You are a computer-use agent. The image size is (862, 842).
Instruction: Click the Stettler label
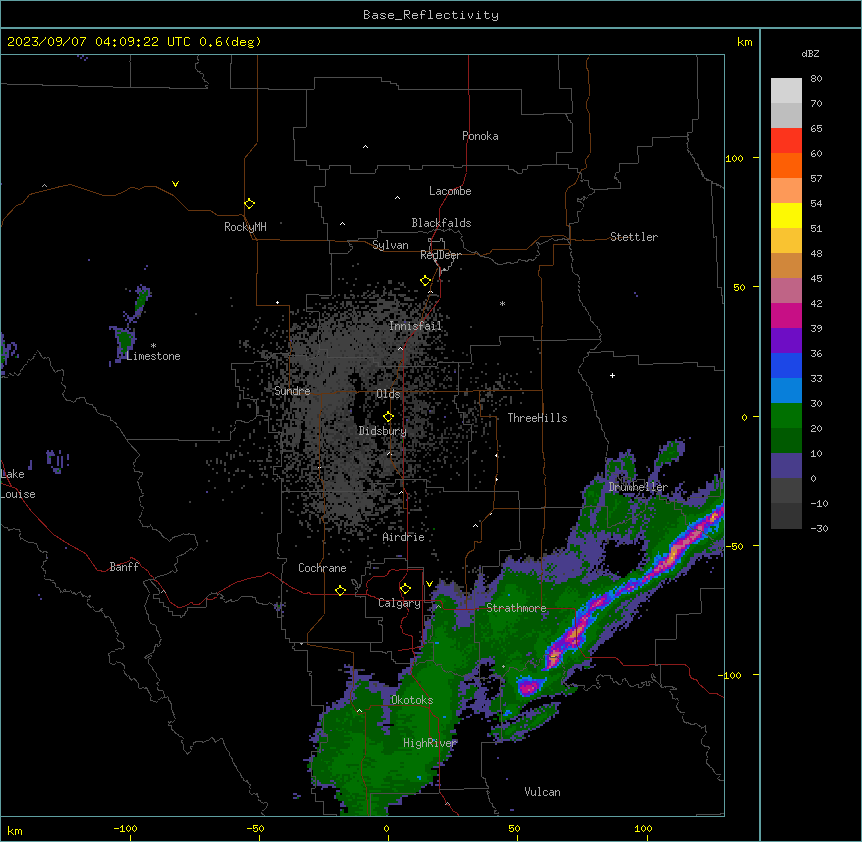633,237
